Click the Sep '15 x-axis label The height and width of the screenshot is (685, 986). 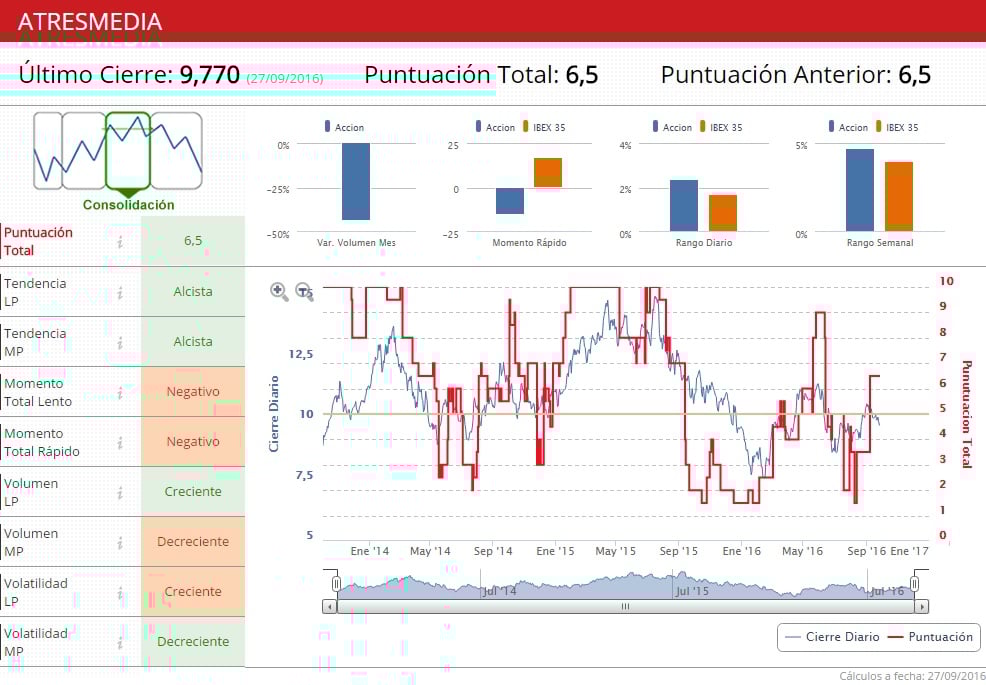click(x=679, y=552)
